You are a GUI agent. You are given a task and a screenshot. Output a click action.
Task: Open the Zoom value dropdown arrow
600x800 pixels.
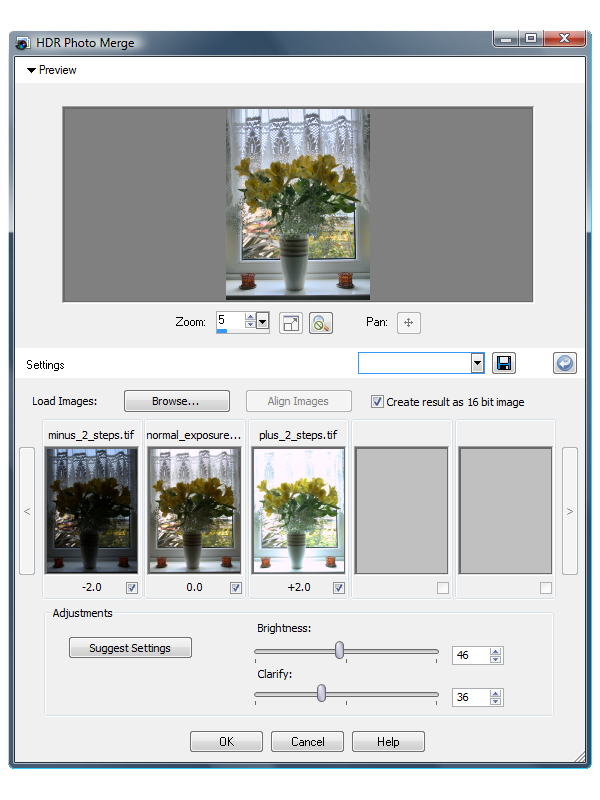click(263, 322)
